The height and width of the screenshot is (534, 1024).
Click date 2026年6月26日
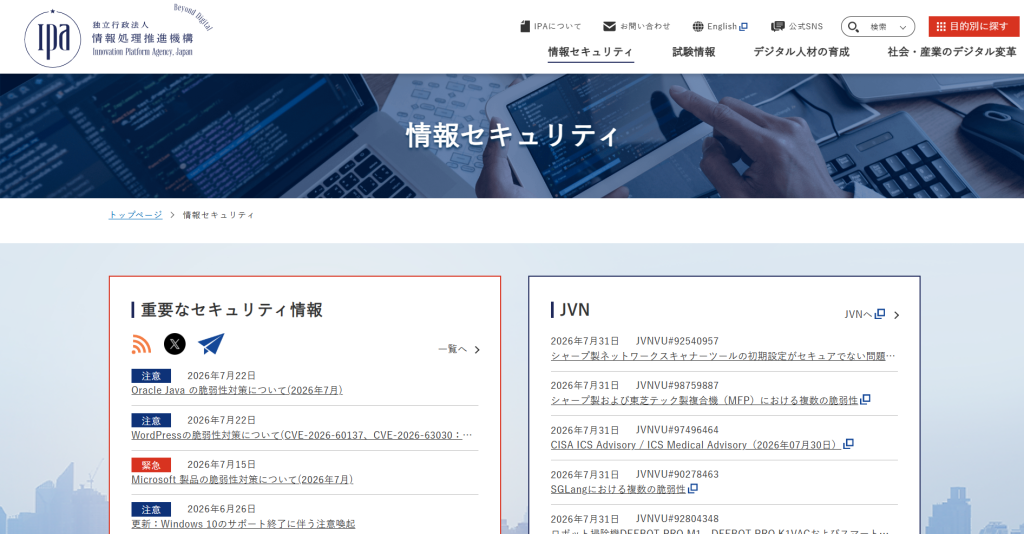click(x=221, y=509)
